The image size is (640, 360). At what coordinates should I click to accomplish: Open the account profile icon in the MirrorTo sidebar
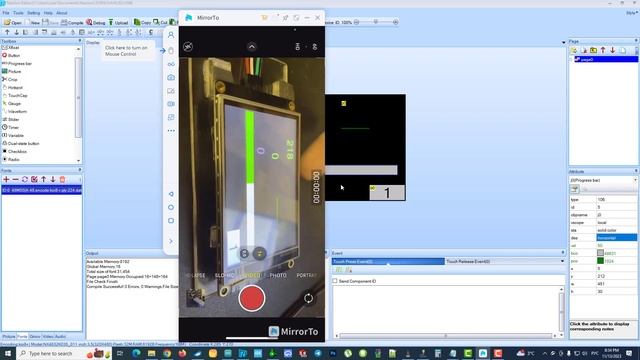pos(171,35)
